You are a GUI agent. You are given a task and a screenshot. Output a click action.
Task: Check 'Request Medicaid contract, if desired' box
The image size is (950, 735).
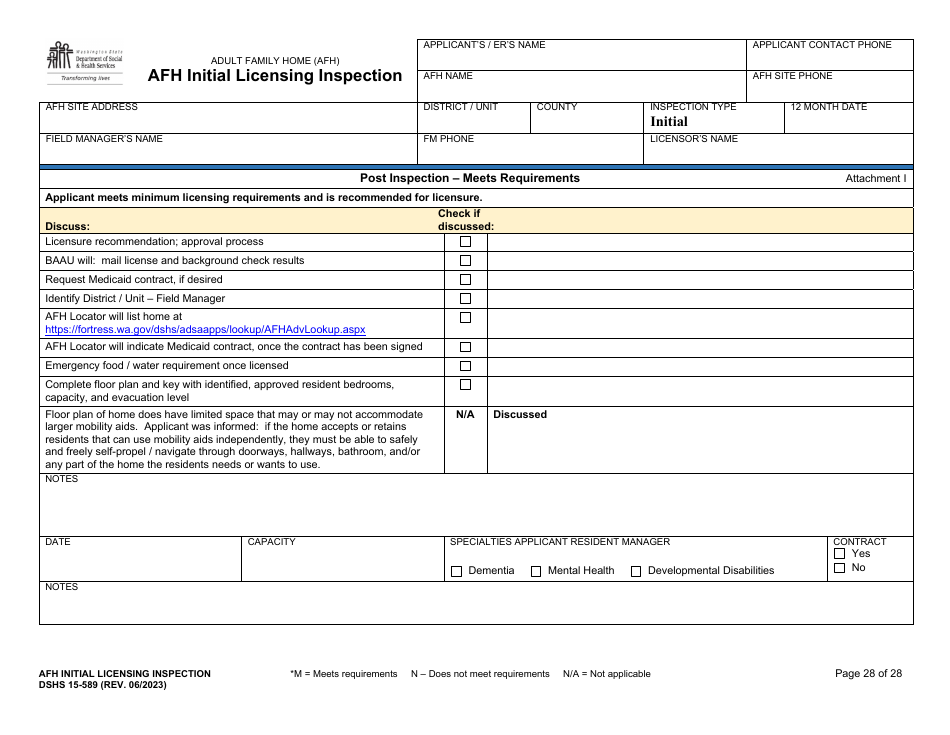[464, 279]
